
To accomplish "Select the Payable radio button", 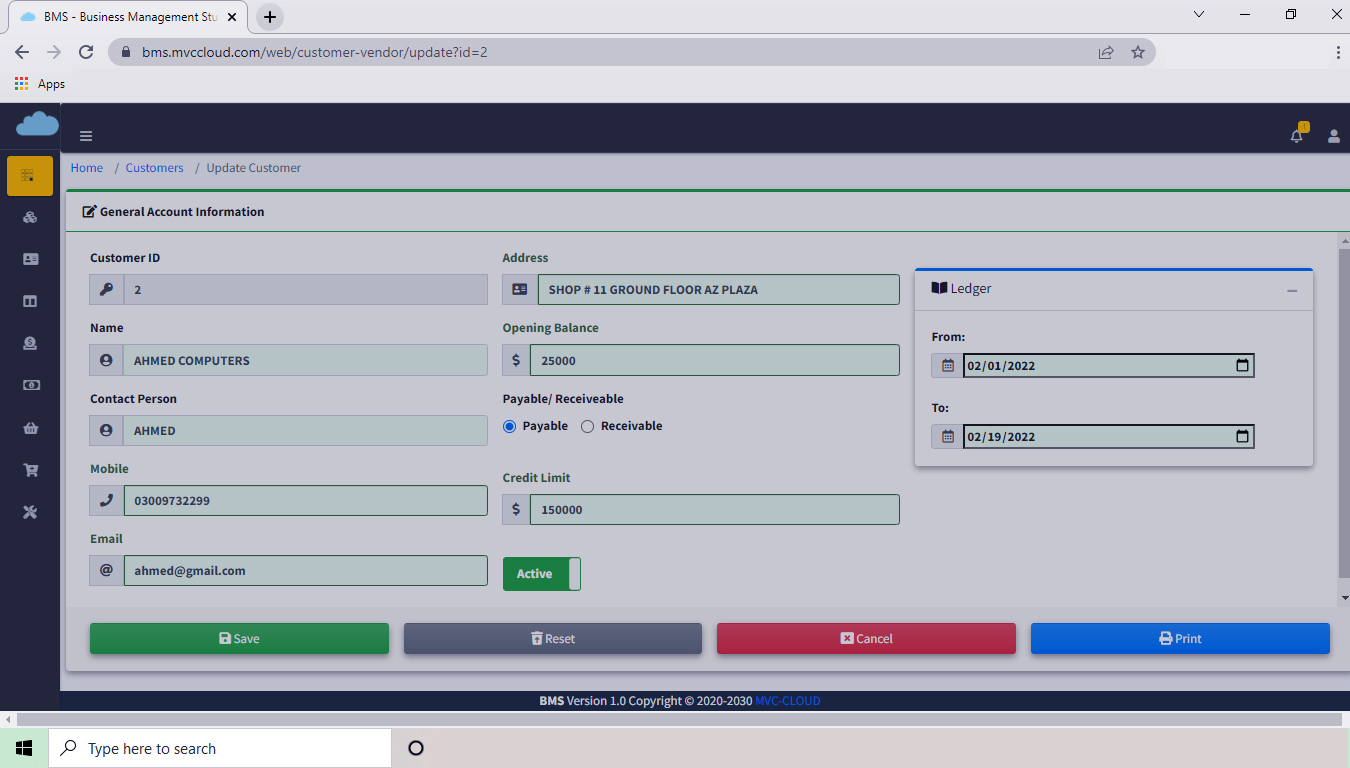I will pos(509,426).
